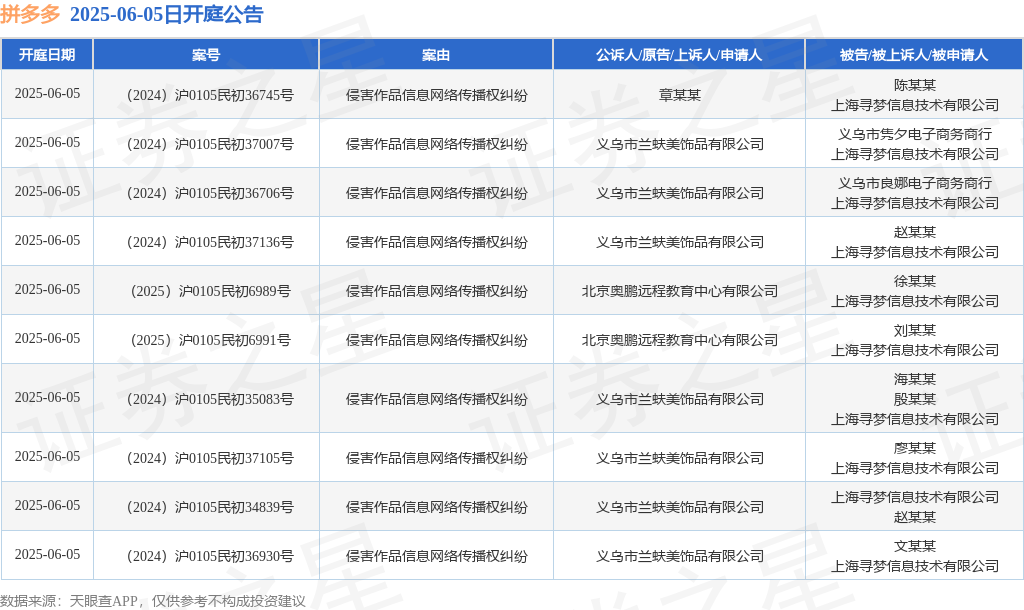Viewport: 1024px width, 610px height.
Task: Click plaintiff 义乌市兰蚨美饰品有限公司 in 35083号 row
Action: 679,398
